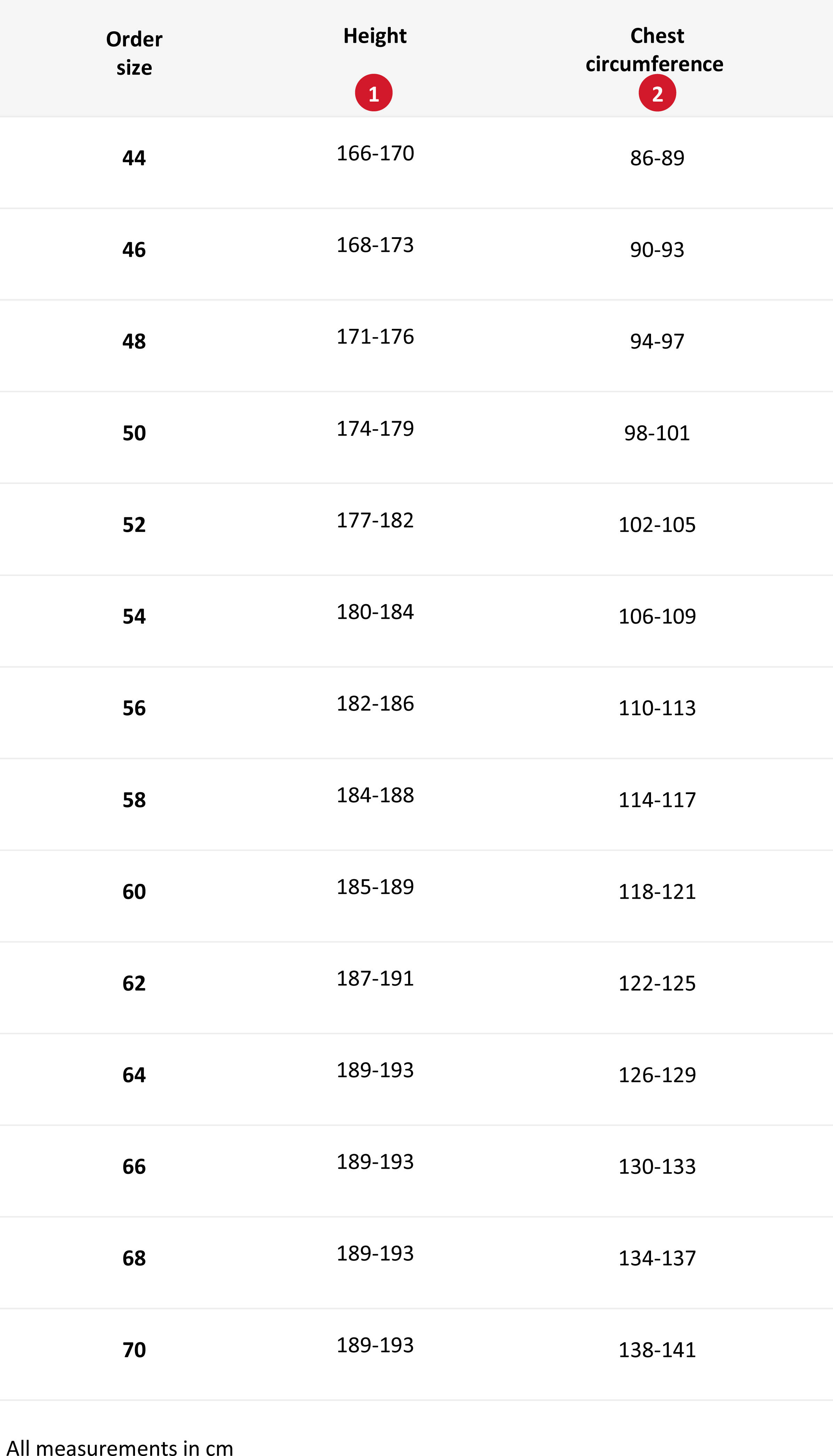Viewport: 833px width, 1456px height.
Task: Click the 185-189 height cell
Action: click(x=375, y=887)
